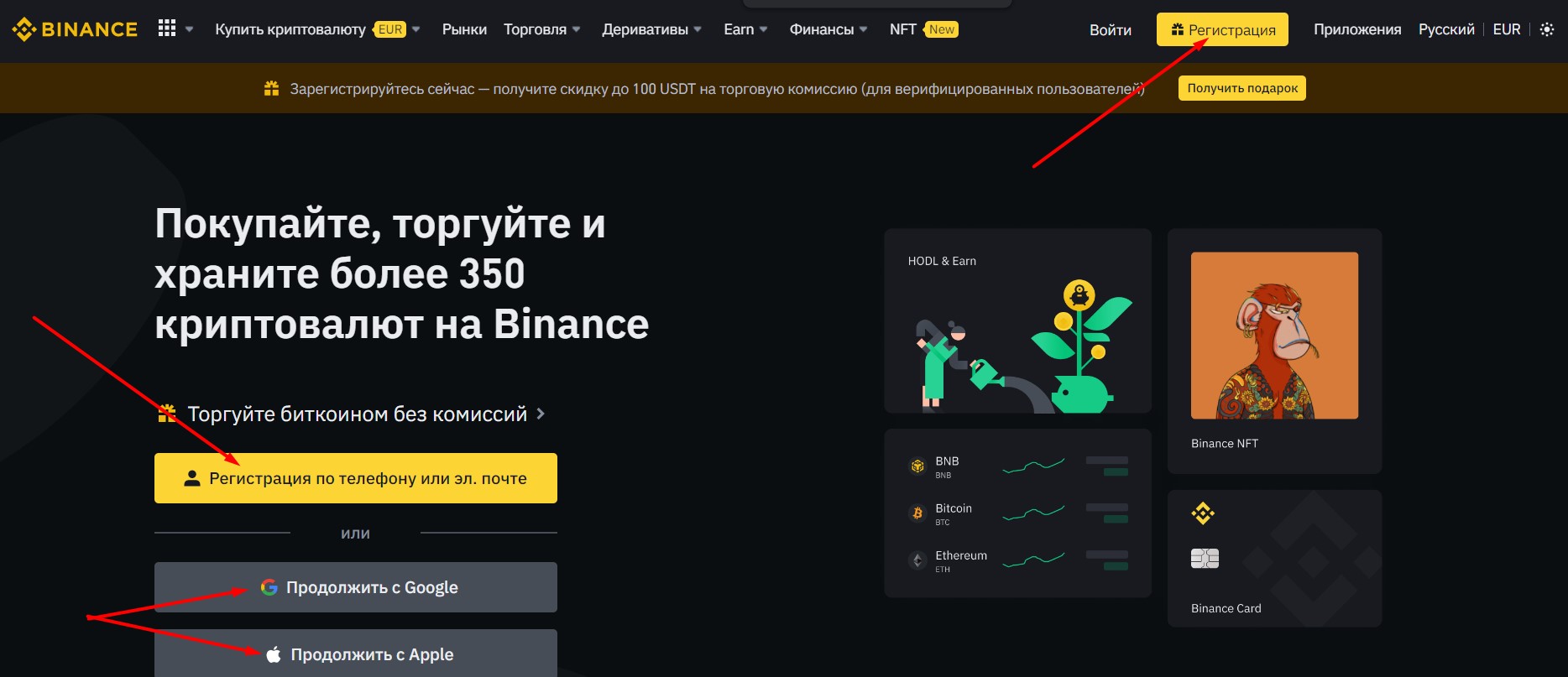Click Продолжить с Apple button
Image resolution: width=1568 pixels, height=677 pixels.
coord(356,654)
